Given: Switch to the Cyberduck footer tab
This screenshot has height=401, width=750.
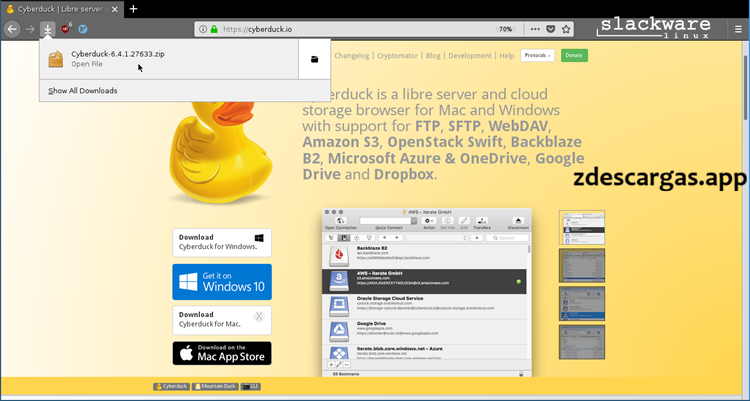Looking at the screenshot, I should (171, 386).
